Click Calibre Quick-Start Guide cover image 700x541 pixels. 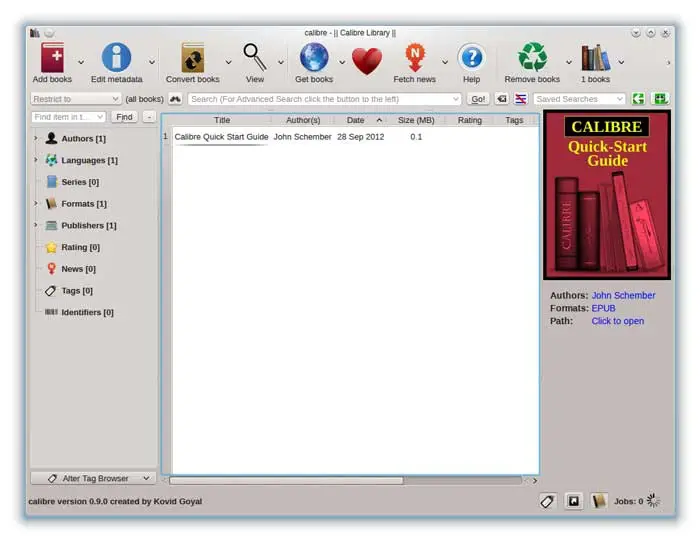607,195
